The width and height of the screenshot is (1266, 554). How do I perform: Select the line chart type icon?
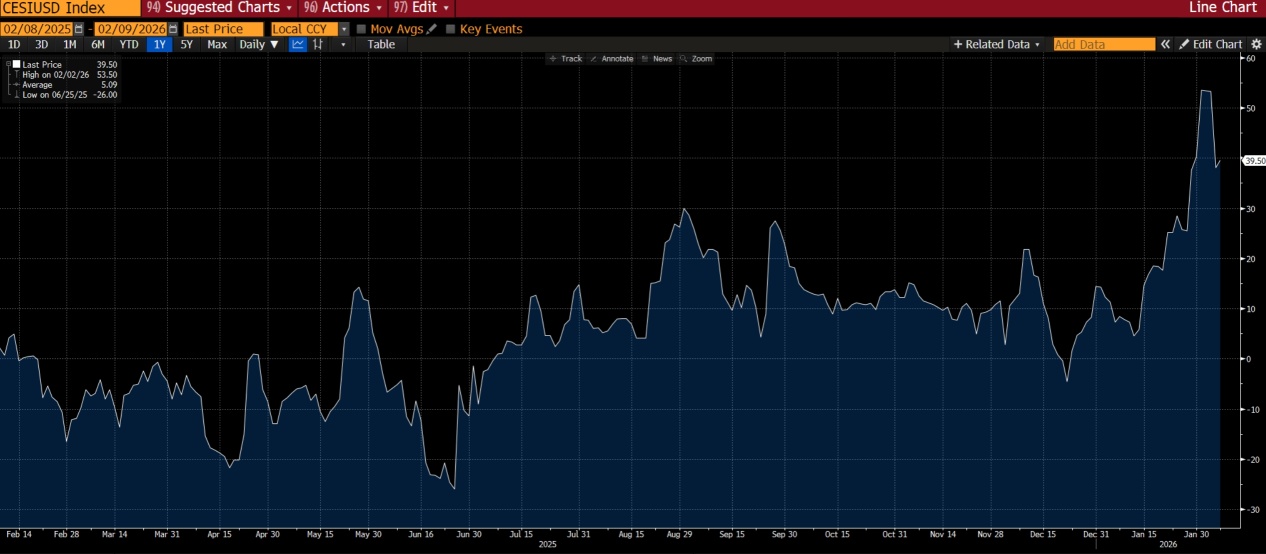(x=298, y=44)
